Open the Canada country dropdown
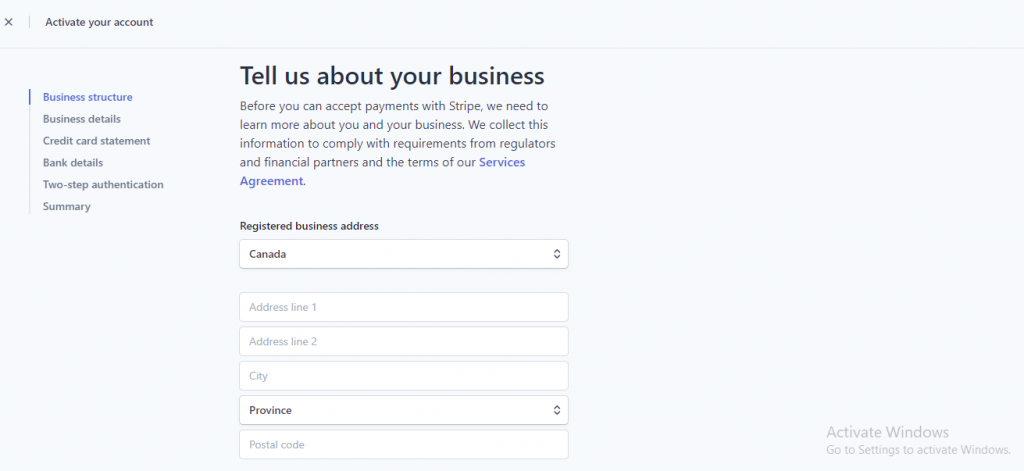The width and height of the screenshot is (1024, 471). [x=404, y=254]
